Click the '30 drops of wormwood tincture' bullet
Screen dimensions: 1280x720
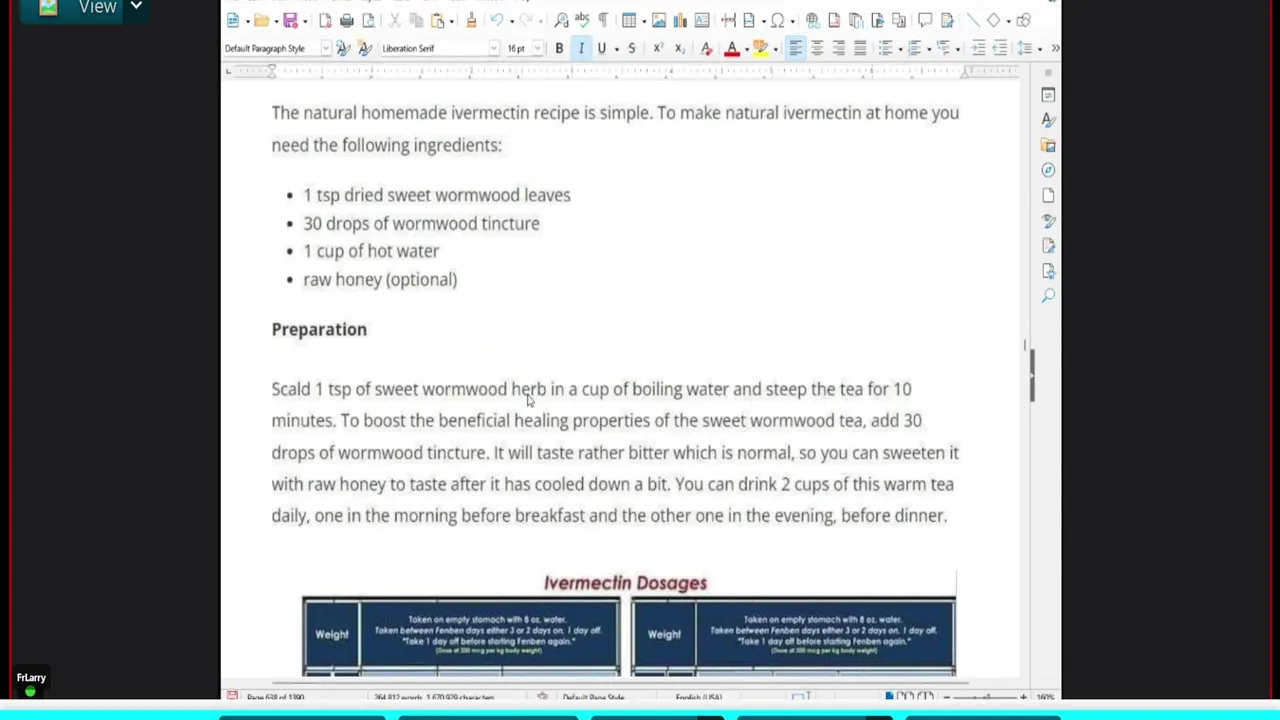[421, 223]
